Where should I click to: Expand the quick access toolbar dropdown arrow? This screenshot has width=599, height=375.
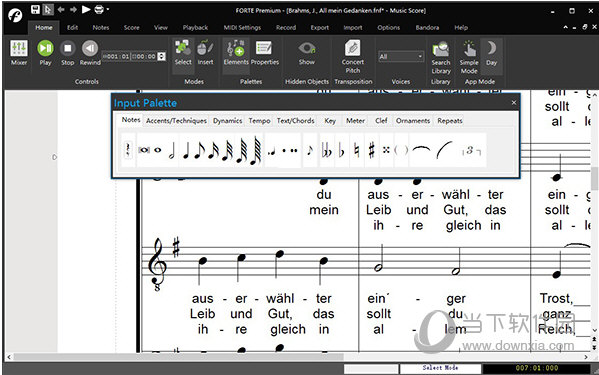click(x=108, y=10)
